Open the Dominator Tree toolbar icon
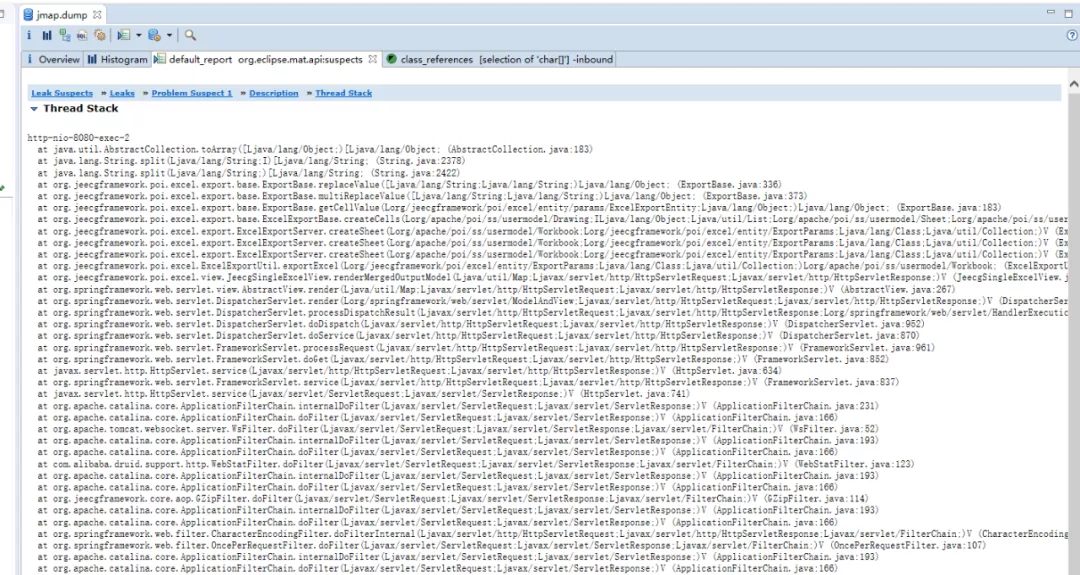The width and height of the screenshot is (1080, 575). (65, 35)
